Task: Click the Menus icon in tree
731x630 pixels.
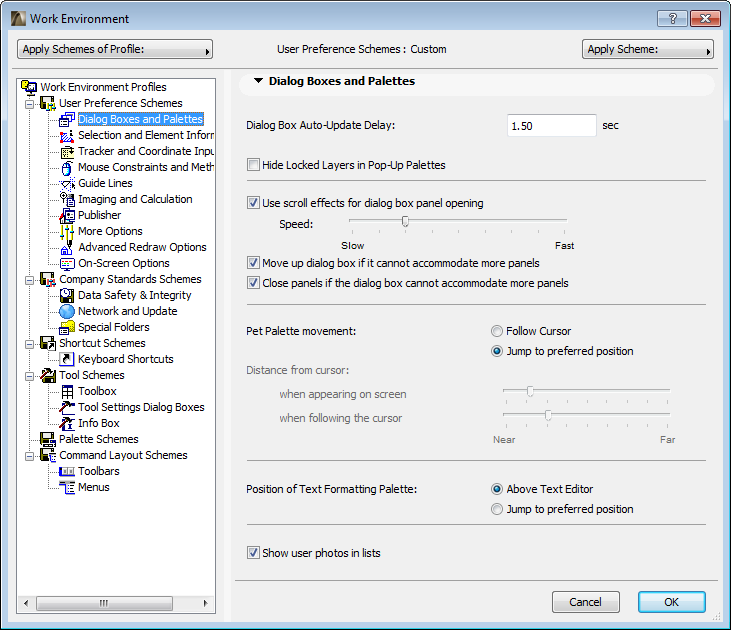Action: pos(67,487)
